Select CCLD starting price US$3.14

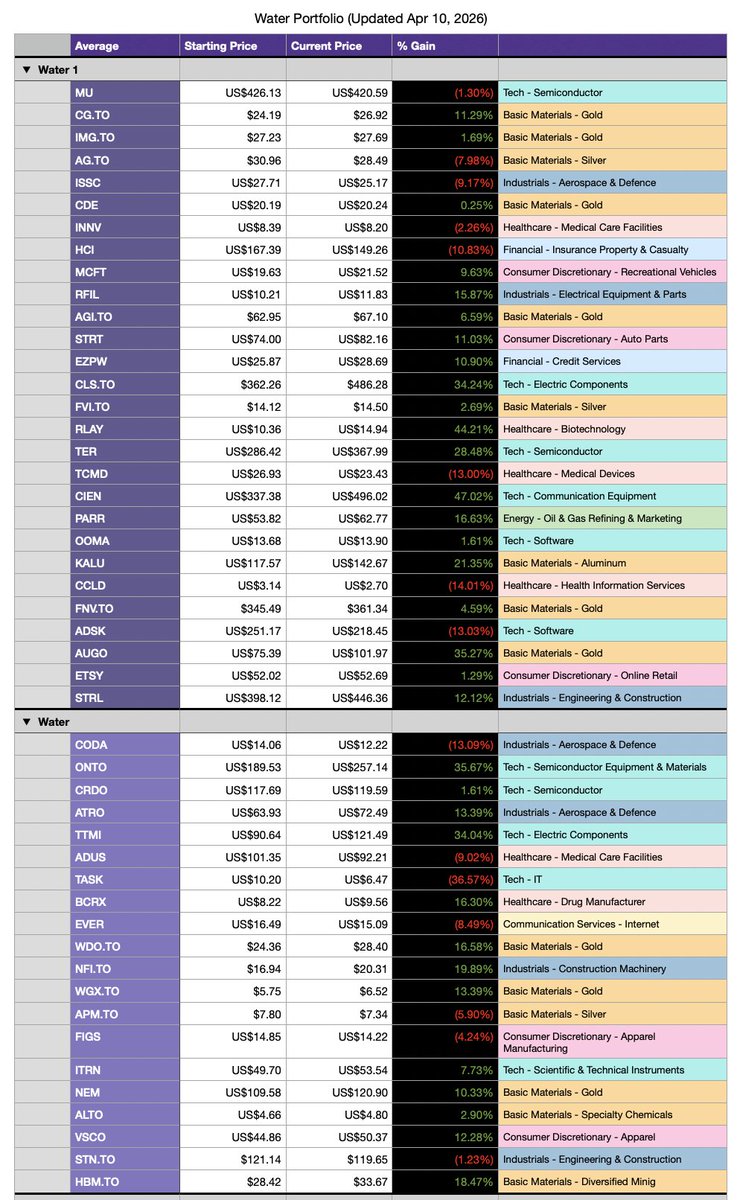[x=233, y=586]
